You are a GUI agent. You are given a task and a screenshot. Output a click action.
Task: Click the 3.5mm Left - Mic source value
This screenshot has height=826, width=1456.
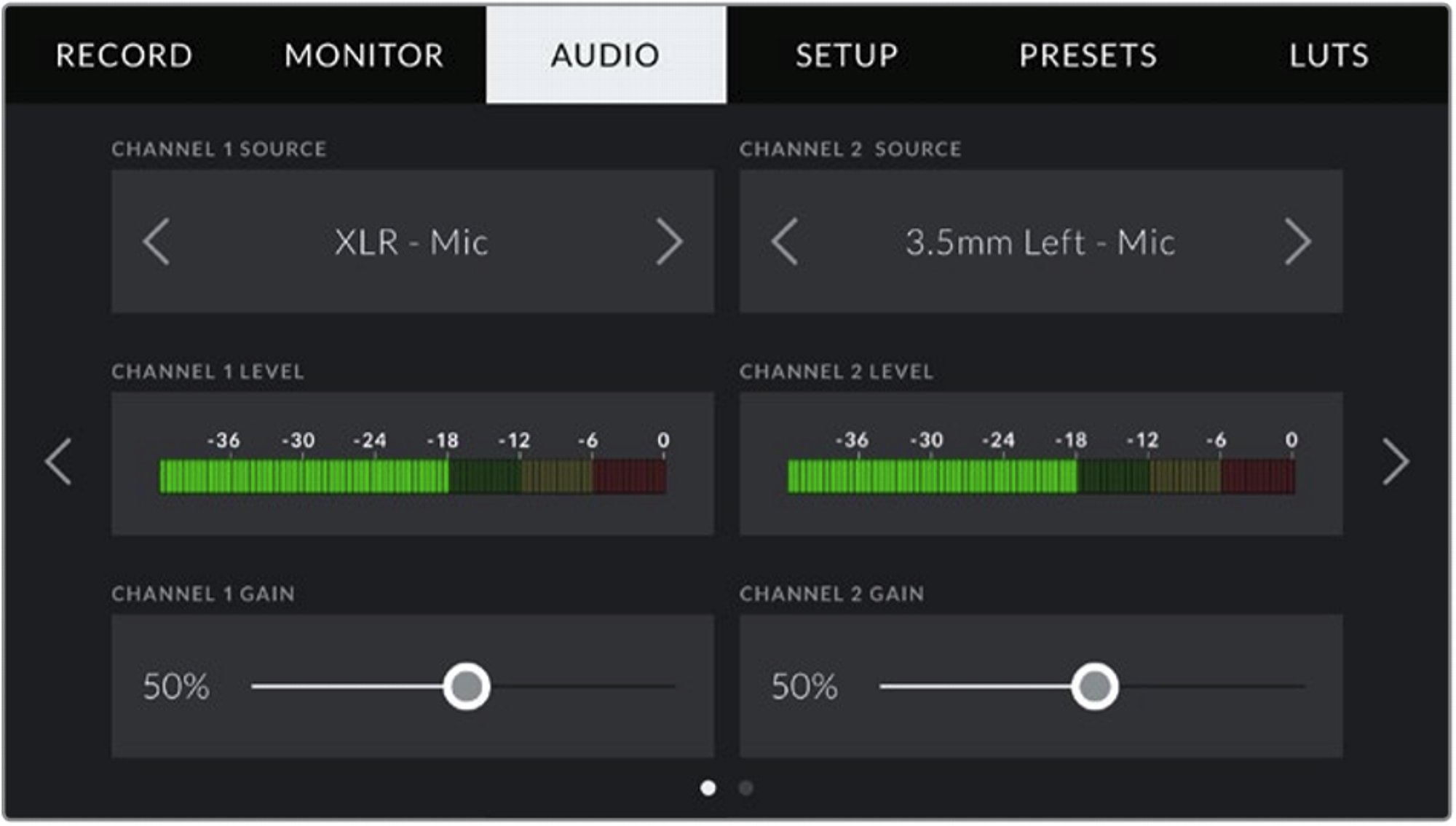pos(1040,243)
